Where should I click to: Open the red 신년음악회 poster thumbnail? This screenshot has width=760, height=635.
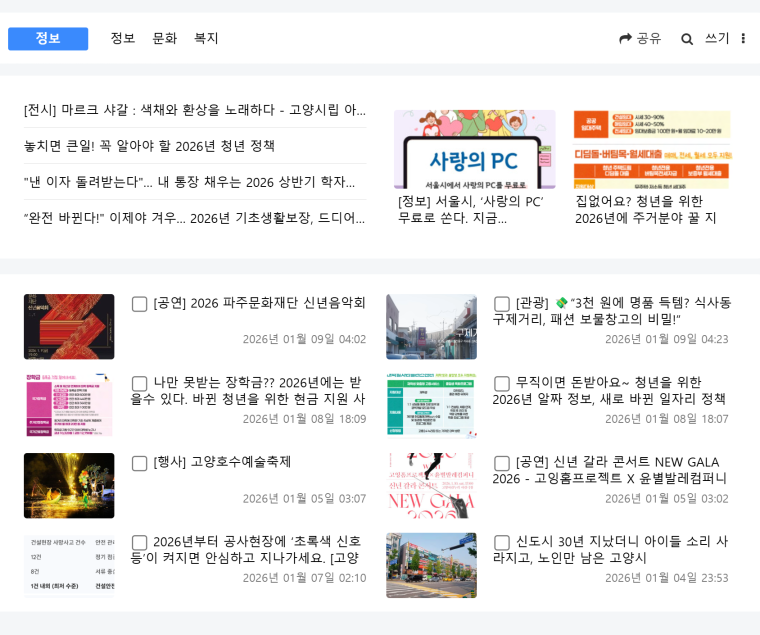pos(69,327)
